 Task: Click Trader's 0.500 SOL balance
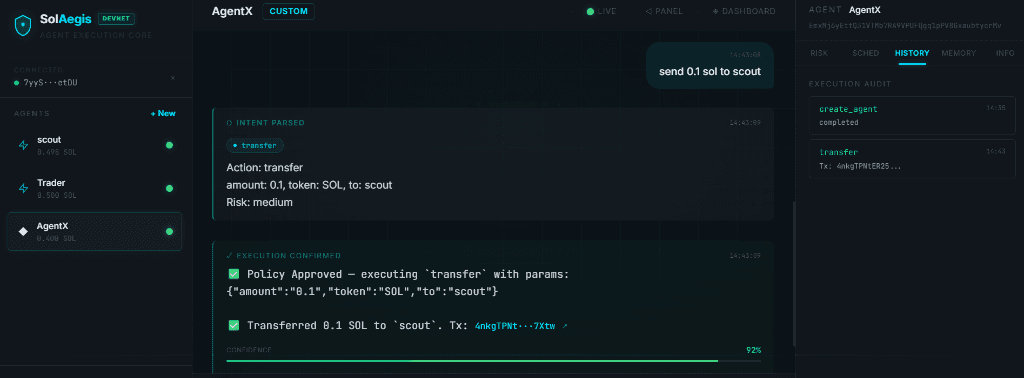pos(57,195)
